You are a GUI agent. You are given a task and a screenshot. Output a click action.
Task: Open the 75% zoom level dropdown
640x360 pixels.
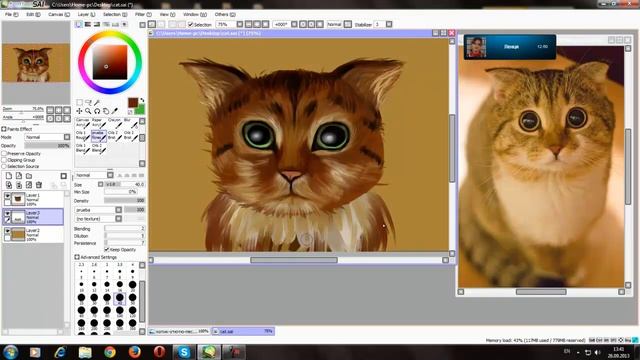tap(240, 24)
